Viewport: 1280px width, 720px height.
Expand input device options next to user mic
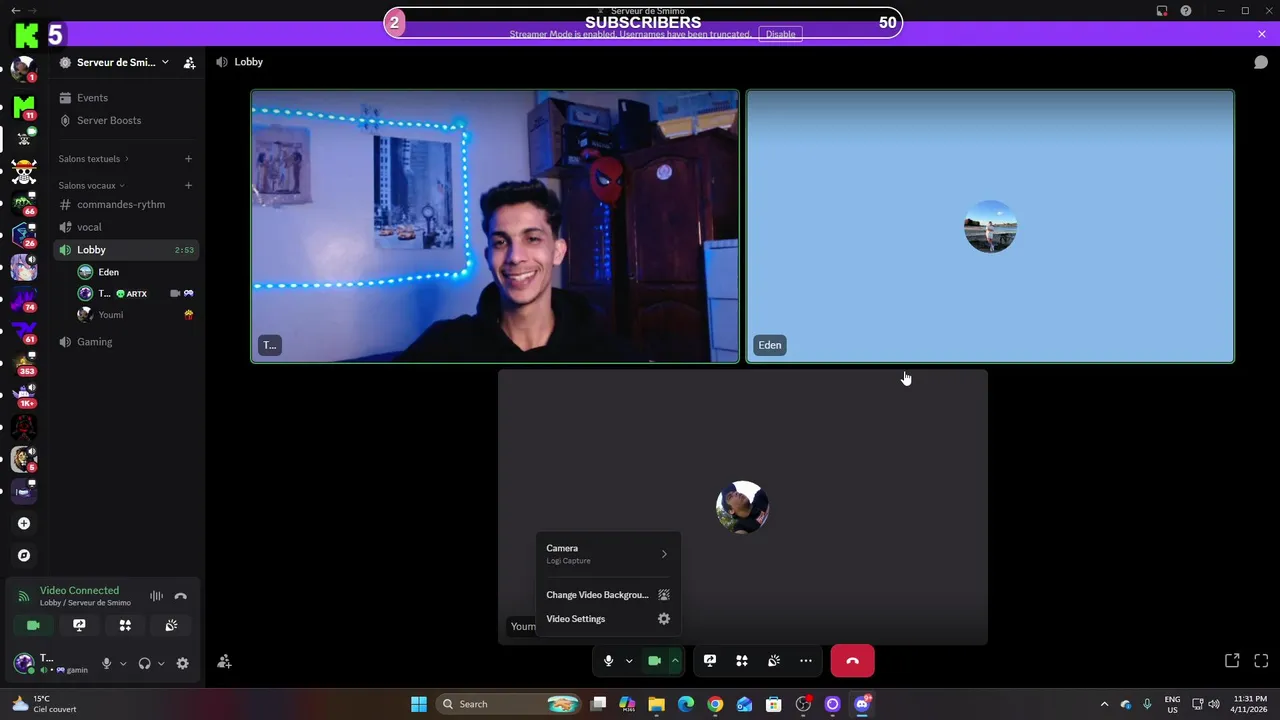pos(123,663)
